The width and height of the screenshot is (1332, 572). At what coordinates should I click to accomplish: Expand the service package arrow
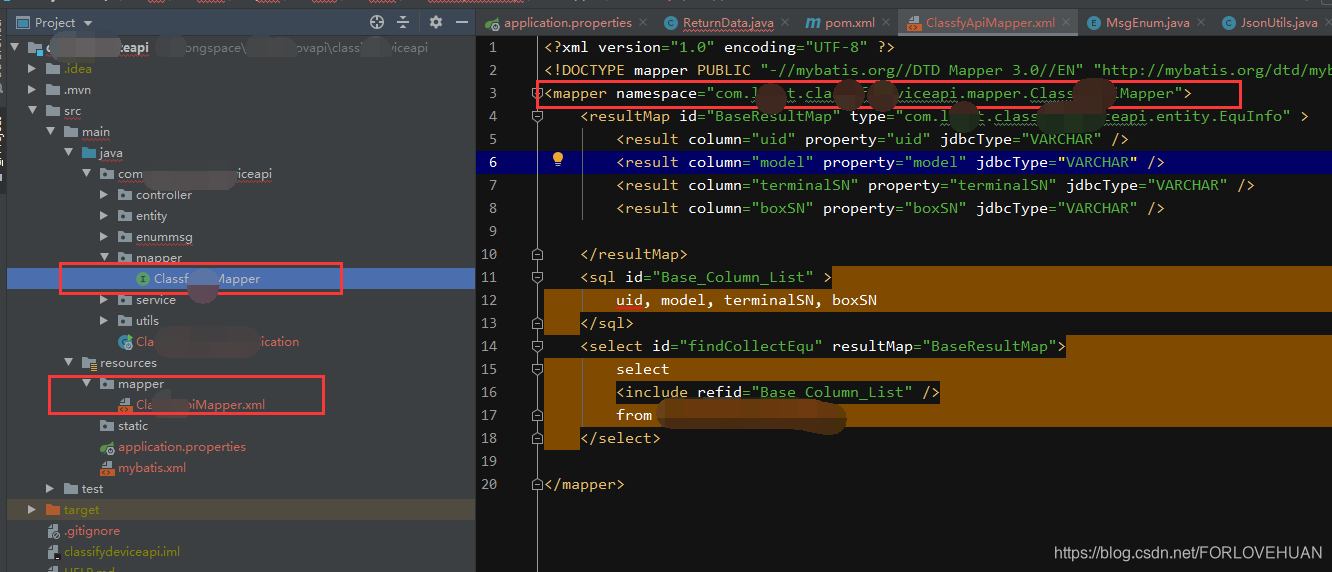point(105,300)
